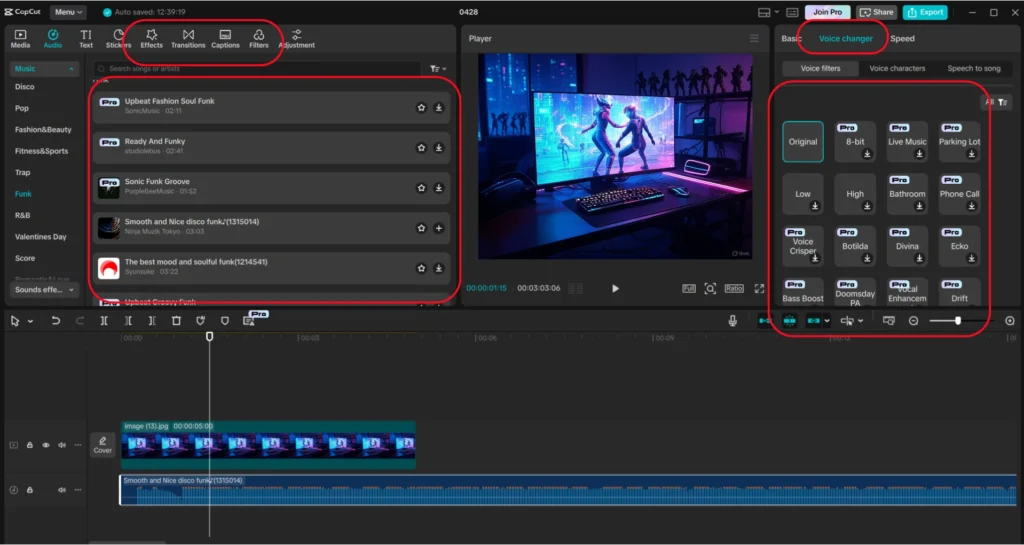Image resolution: width=1024 pixels, height=545 pixels.
Task: Delete selected clip with trash icon
Action: 176,320
